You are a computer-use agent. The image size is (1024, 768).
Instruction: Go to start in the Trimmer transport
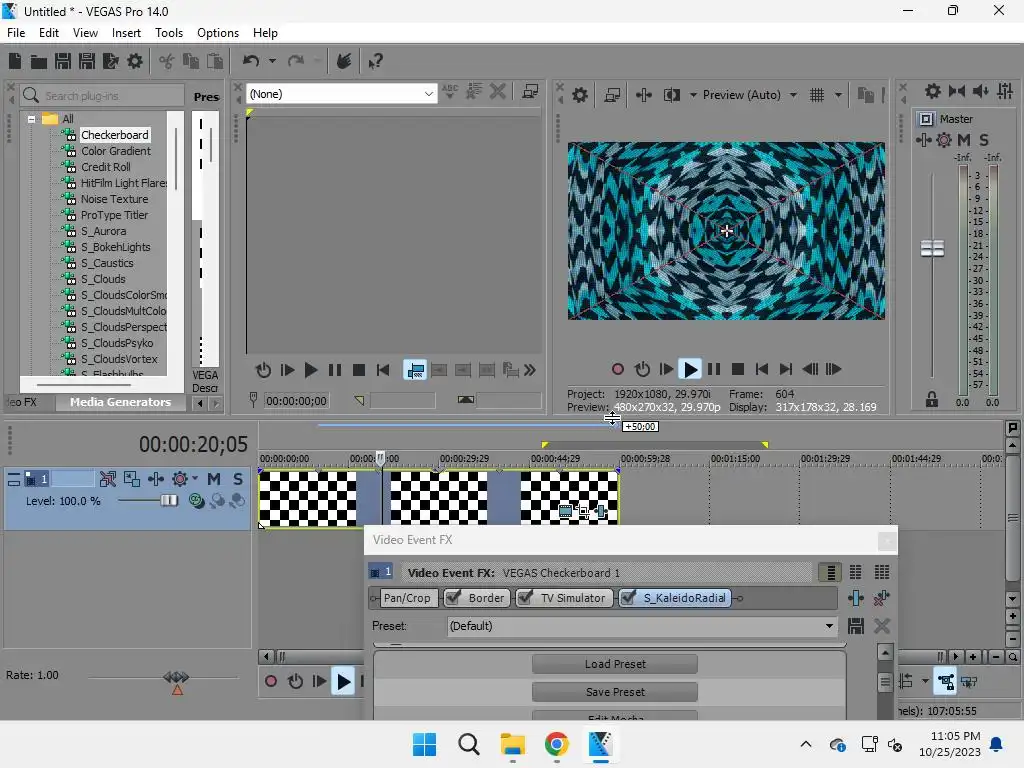click(383, 370)
